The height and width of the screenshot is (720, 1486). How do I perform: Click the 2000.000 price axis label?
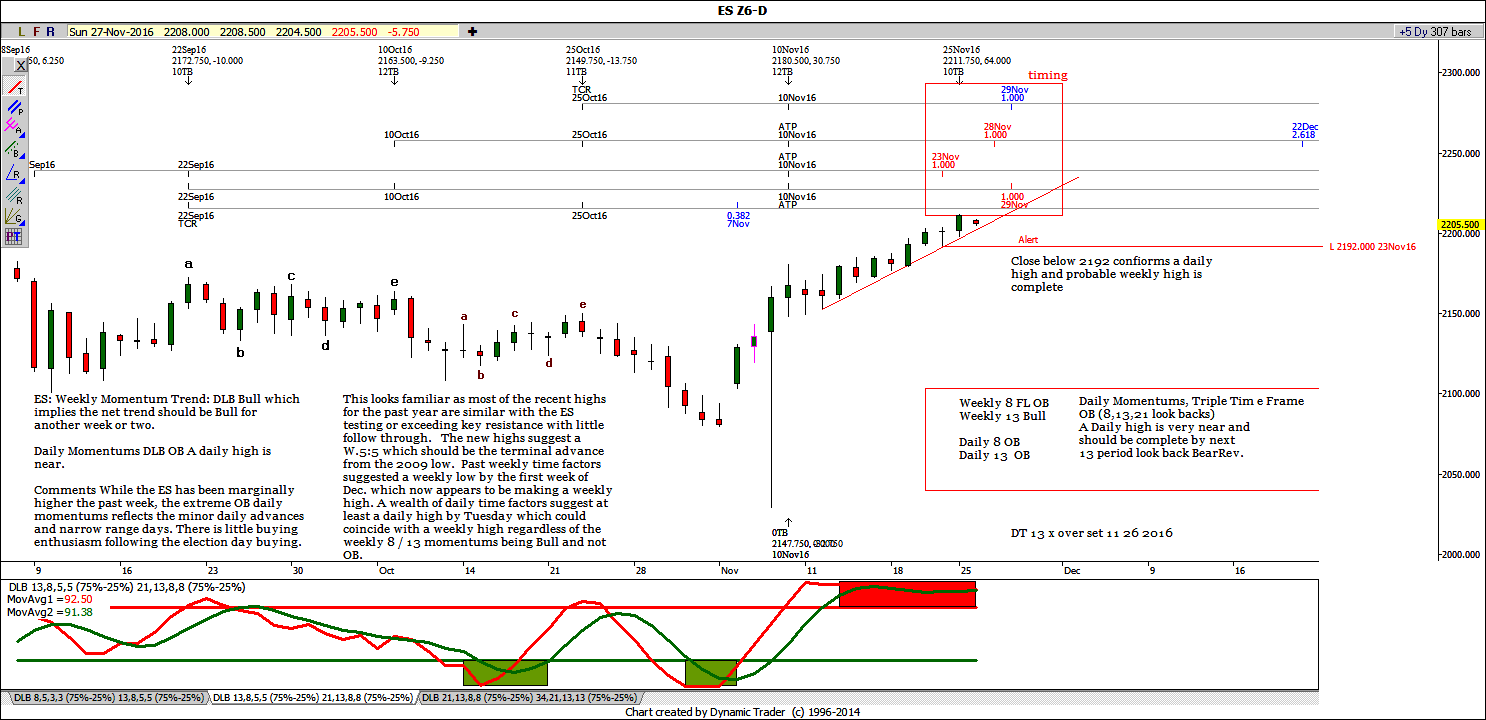(1461, 554)
